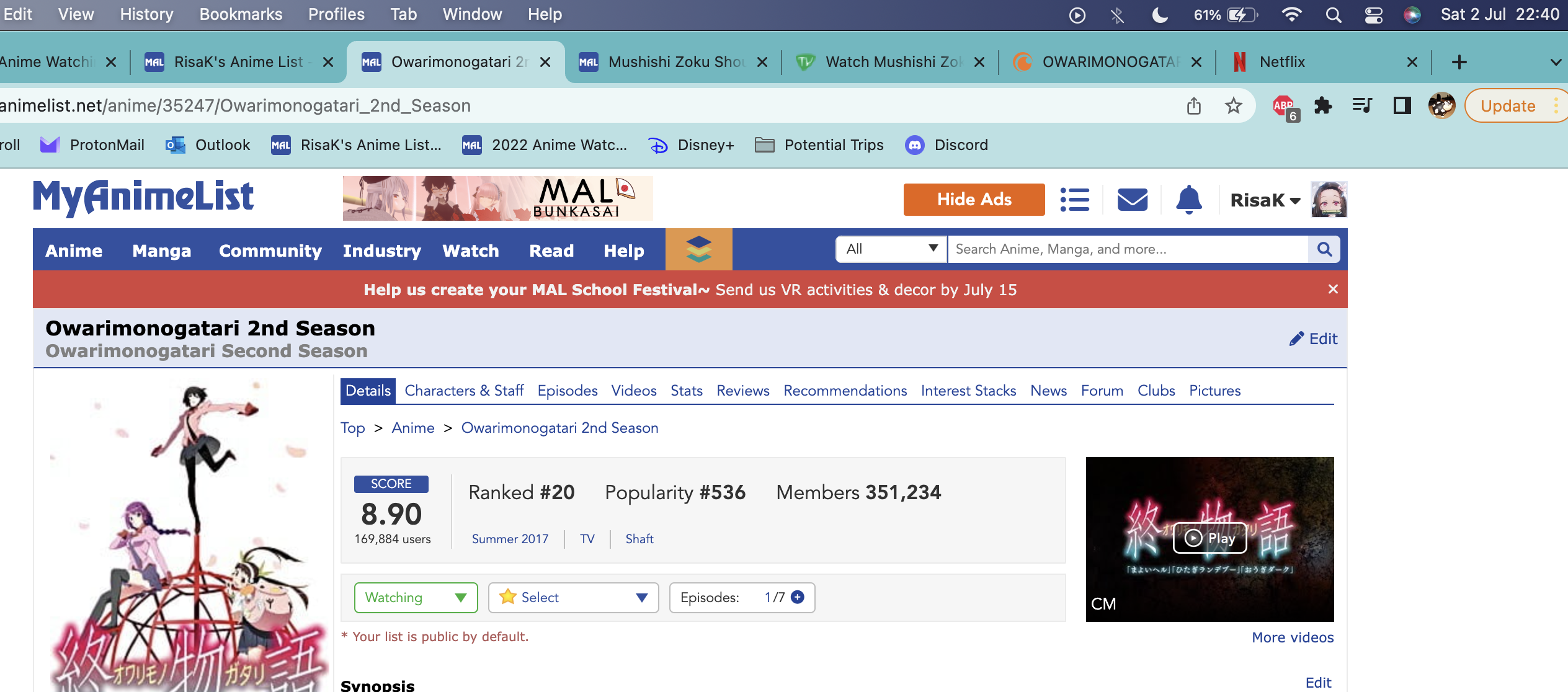
Task: Open the Characters & Staff tab
Action: (464, 391)
